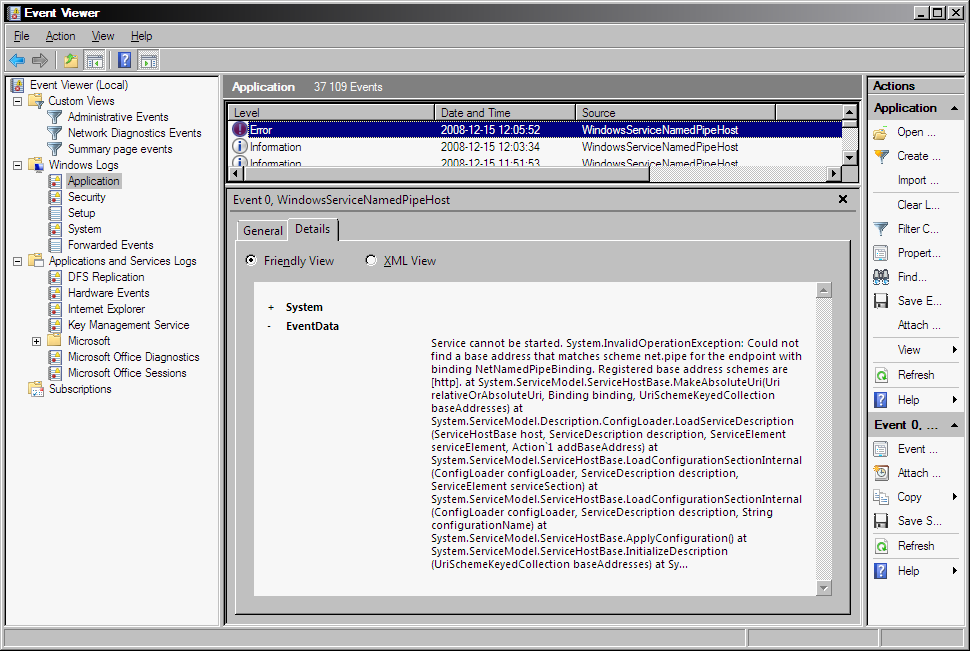Click the Help icon under Event 0 actions
Viewport: 970px width, 651px height.
click(881, 571)
